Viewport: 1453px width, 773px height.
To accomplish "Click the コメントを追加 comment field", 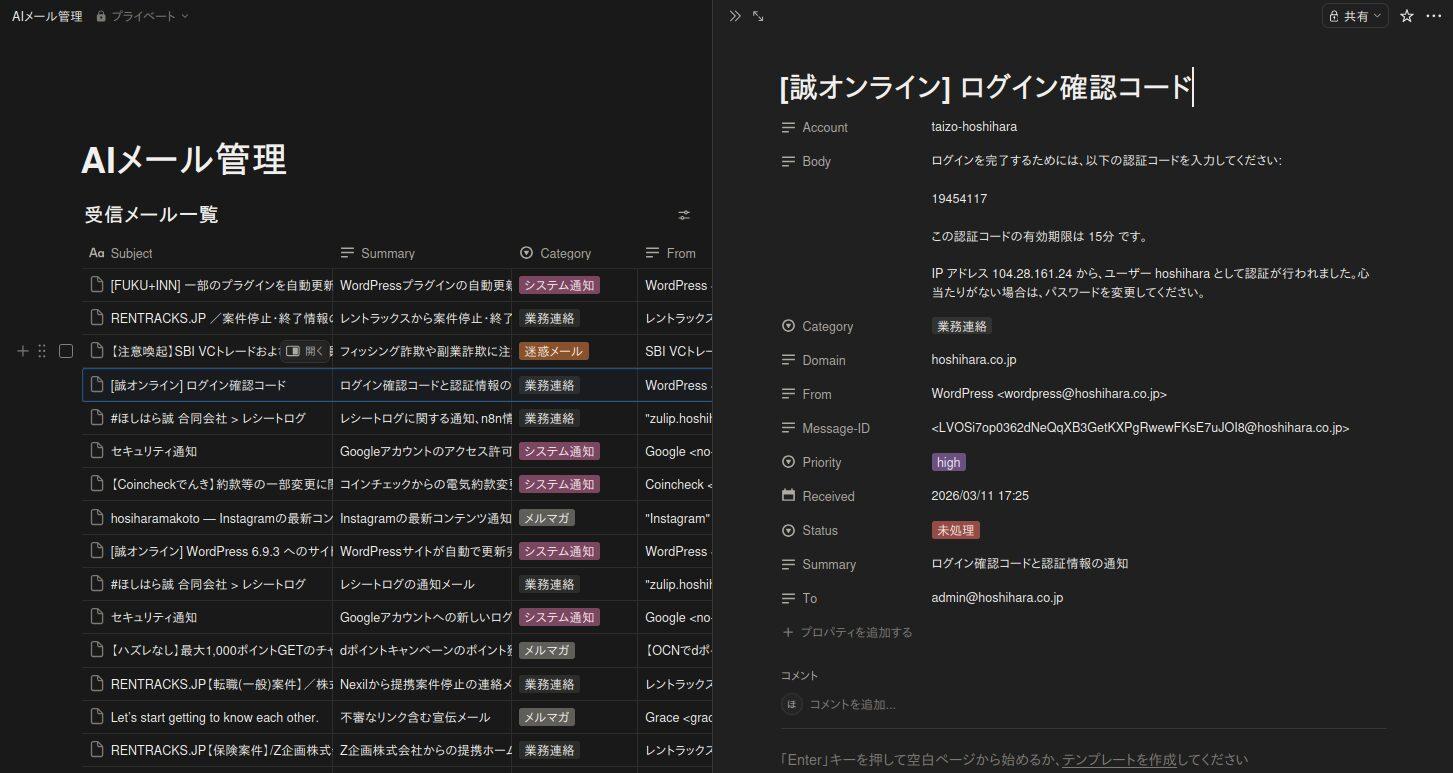I will [852, 704].
